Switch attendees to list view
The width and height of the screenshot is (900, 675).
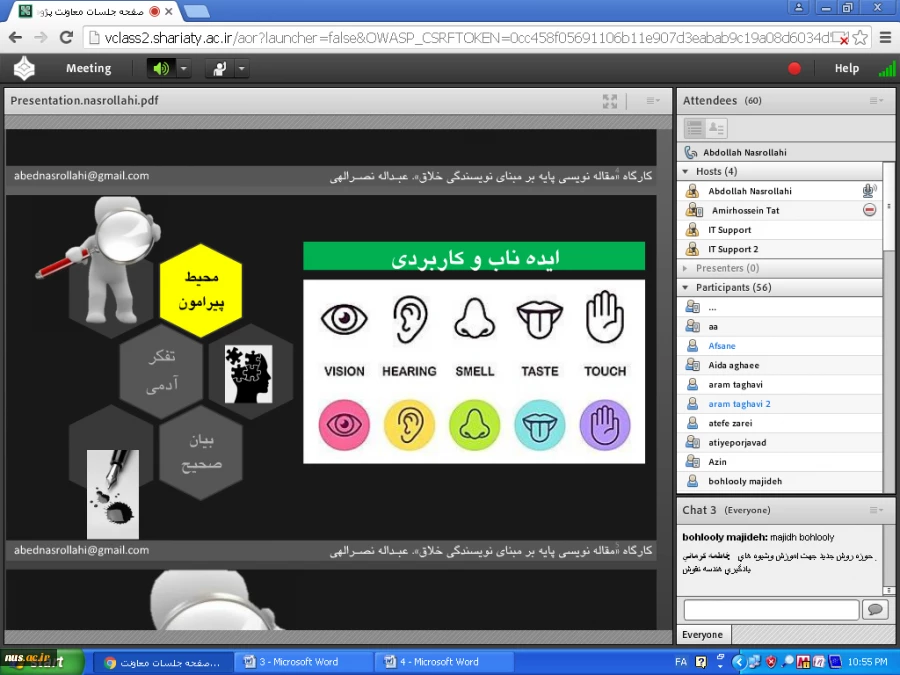click(x=694, y=128)
